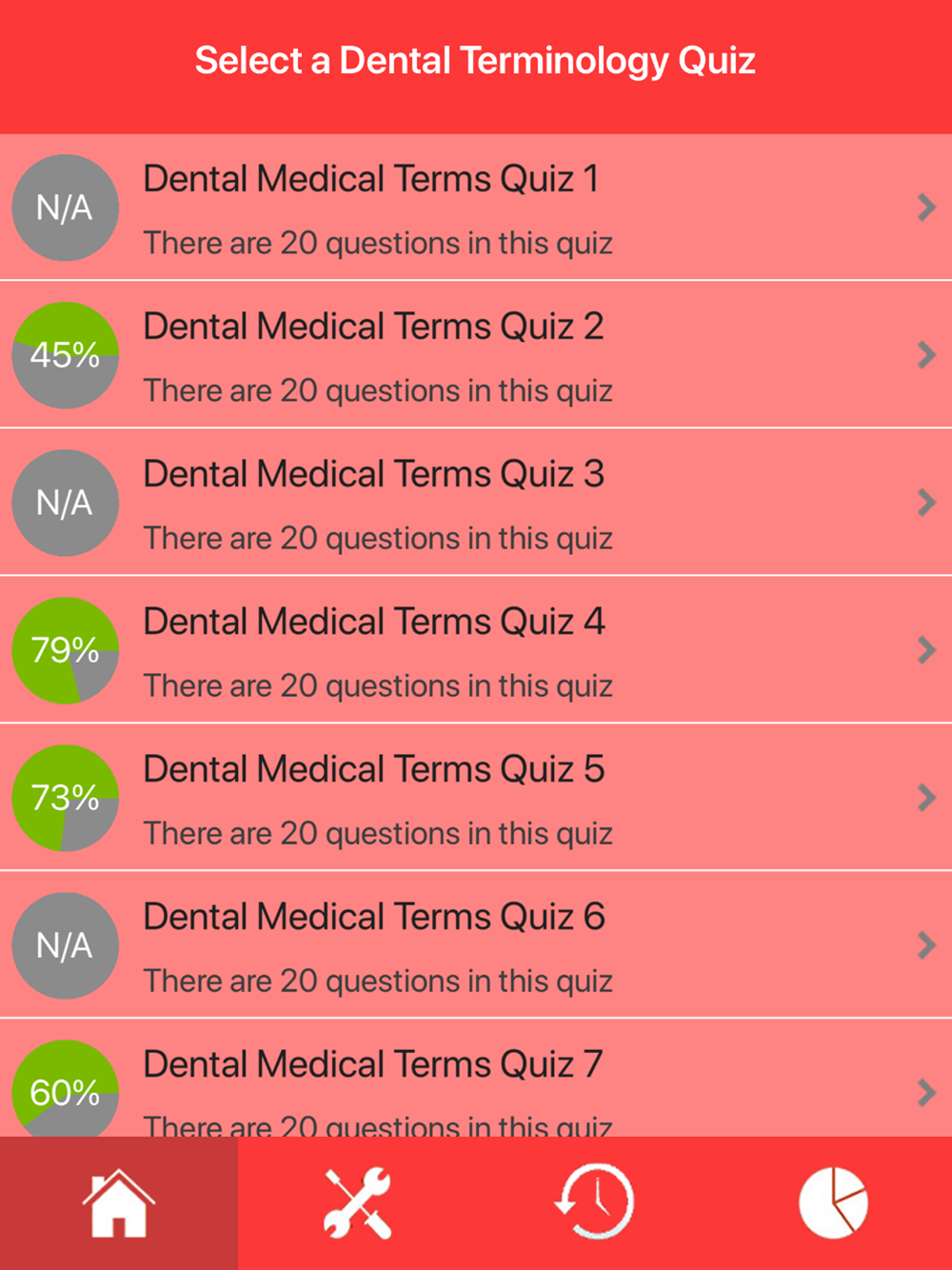The height and width of the screenshot is (1270, 952).
Task: Open the Home tab icon
Action: click(118, 1203)
